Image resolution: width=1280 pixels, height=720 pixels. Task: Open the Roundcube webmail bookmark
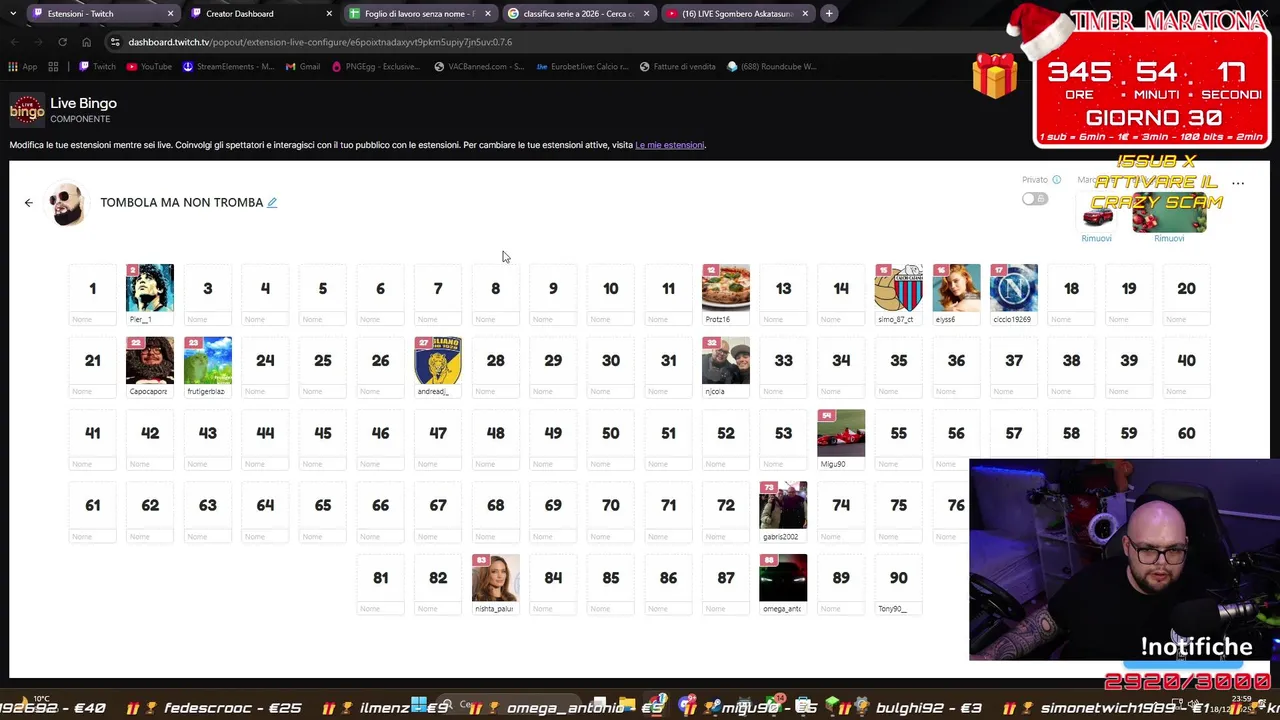[x=771, y=66]
